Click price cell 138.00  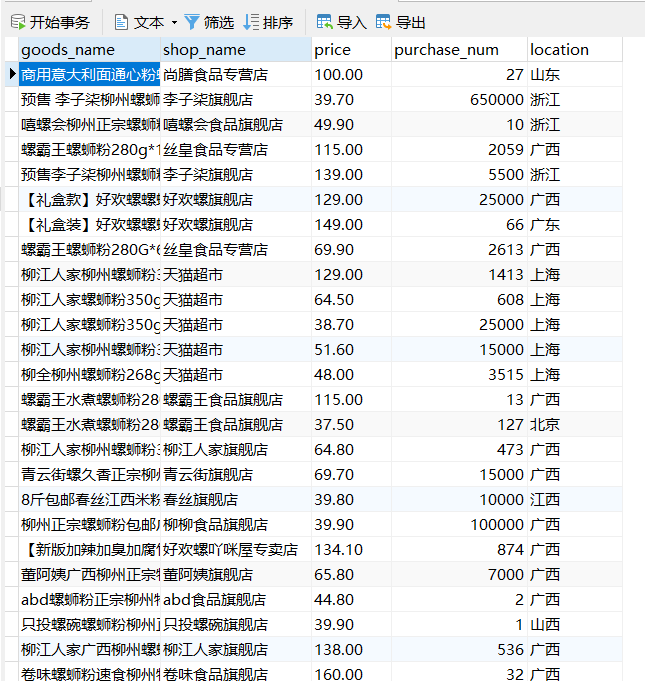[351, 649]
